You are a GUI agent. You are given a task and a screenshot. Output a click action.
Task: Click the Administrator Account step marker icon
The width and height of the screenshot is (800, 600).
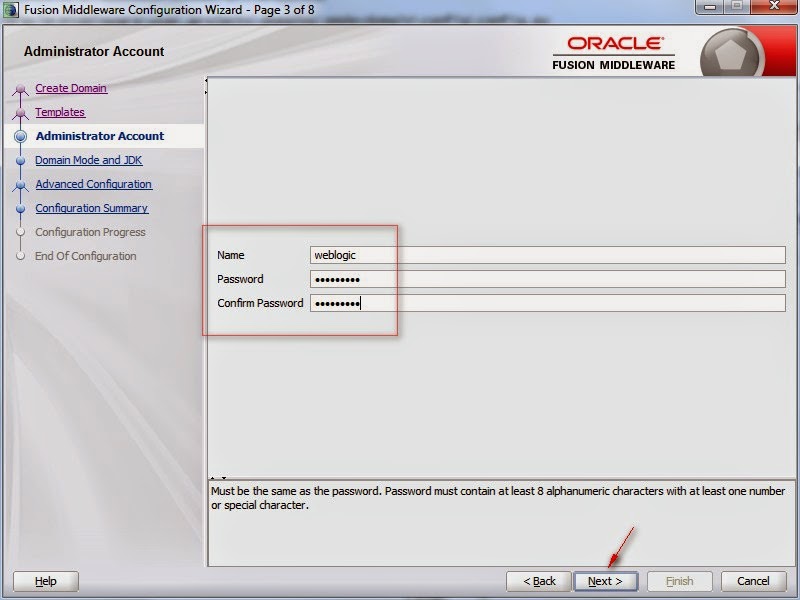tap(20, 136)
